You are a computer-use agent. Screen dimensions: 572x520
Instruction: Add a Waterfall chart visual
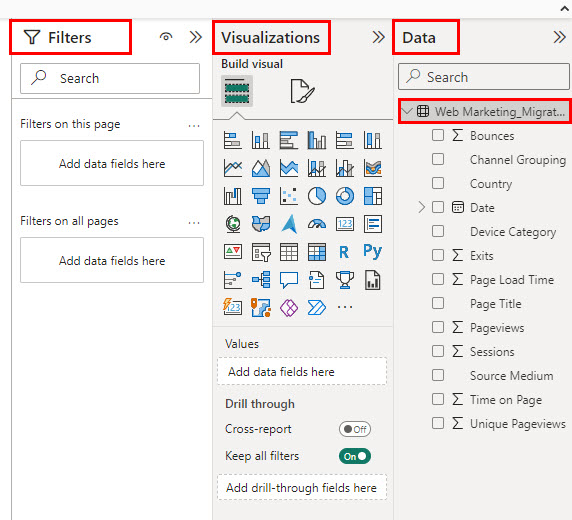233,196
